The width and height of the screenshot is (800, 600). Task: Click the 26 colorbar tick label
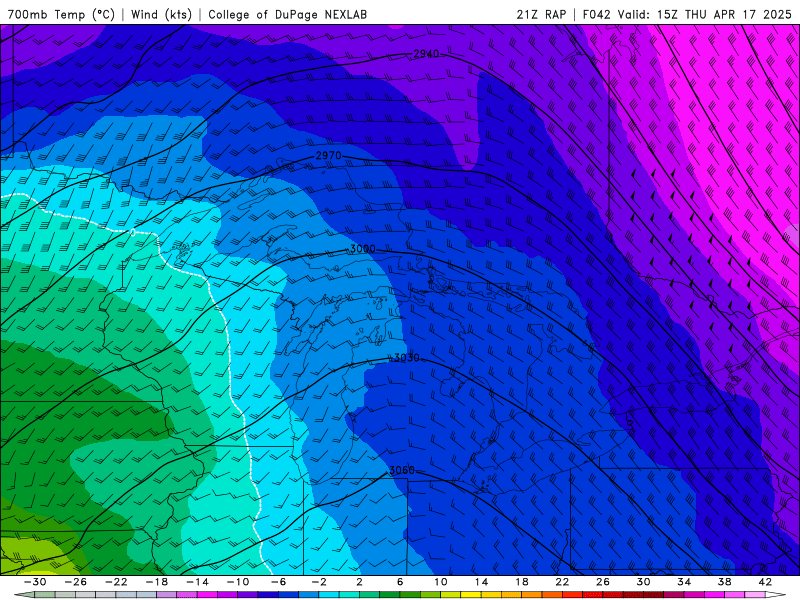(x=603, y=582)
